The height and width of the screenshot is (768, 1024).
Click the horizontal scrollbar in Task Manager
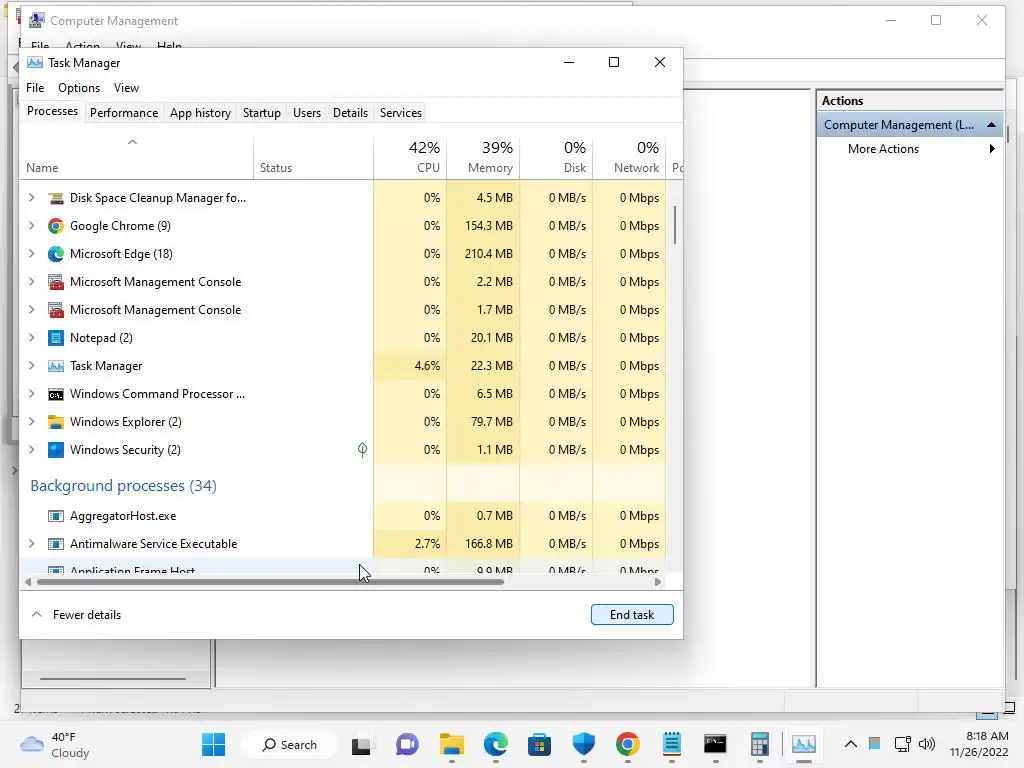[270, 582]
